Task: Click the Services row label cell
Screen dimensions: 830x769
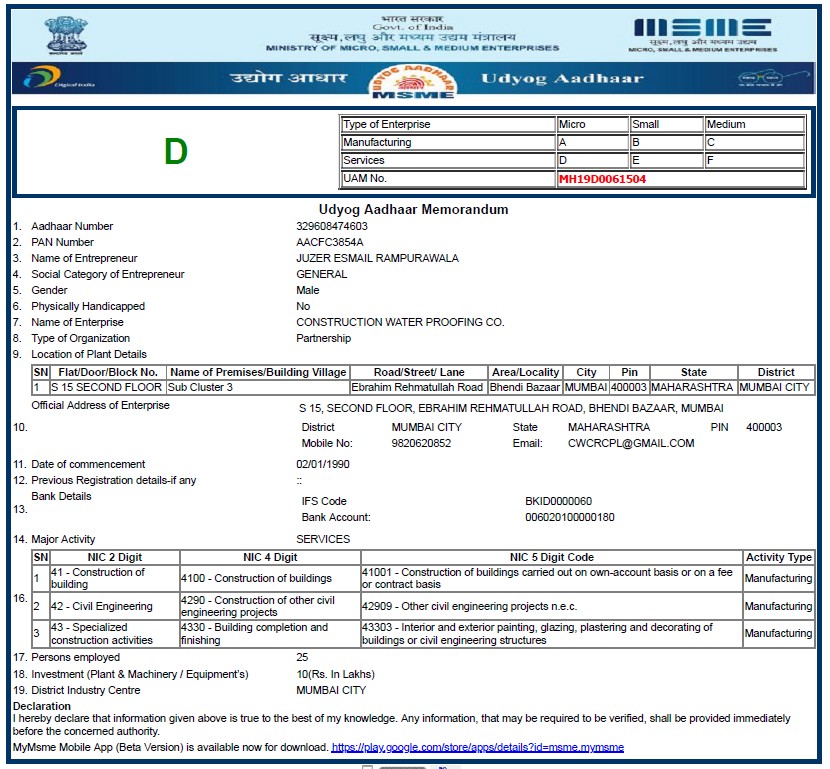Action: click(x=448, y=161)
